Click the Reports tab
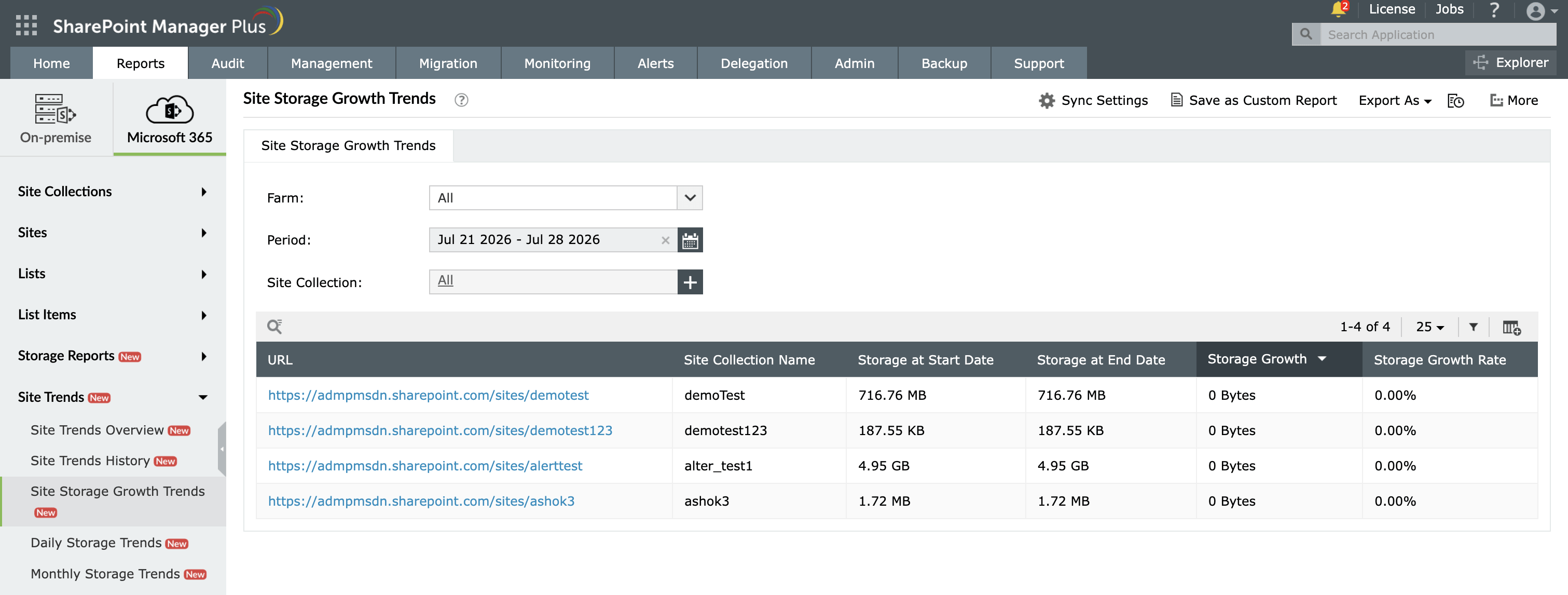Screen dimensions: 1568x595 click(141, 63)
